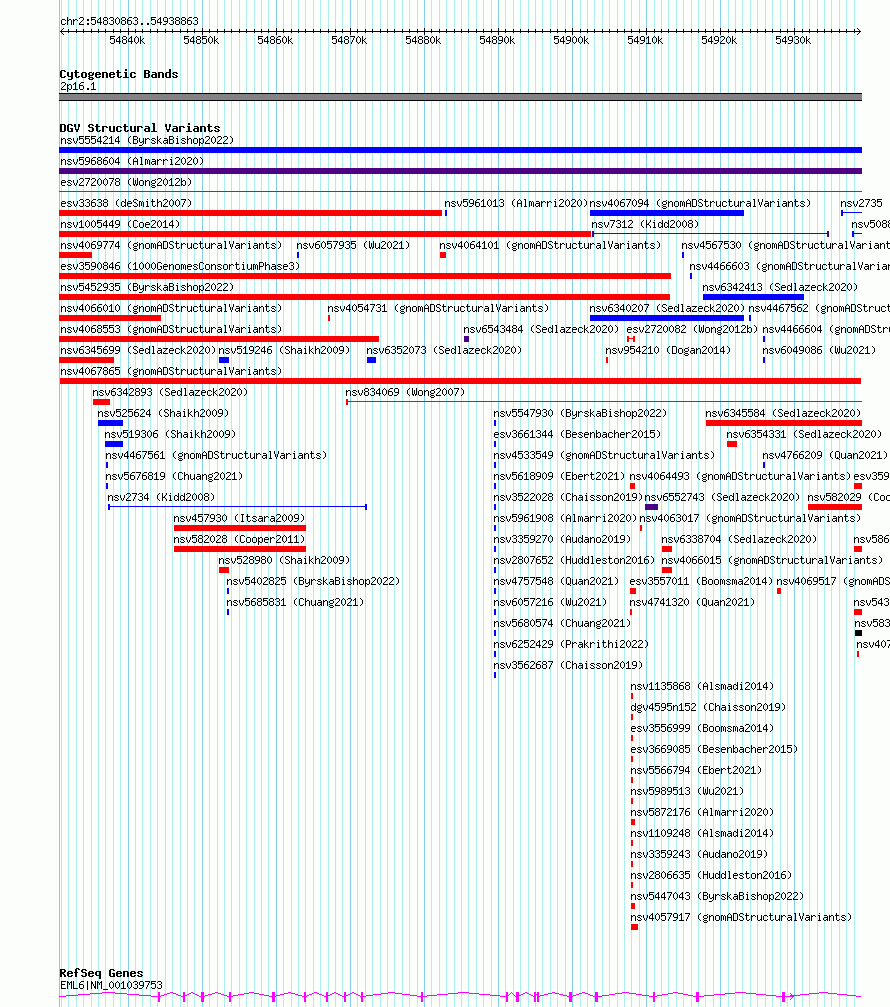Click nsv6338704 (Sedlazeck2020) label
Viewport: 890px width, 1007px height.
740,539
